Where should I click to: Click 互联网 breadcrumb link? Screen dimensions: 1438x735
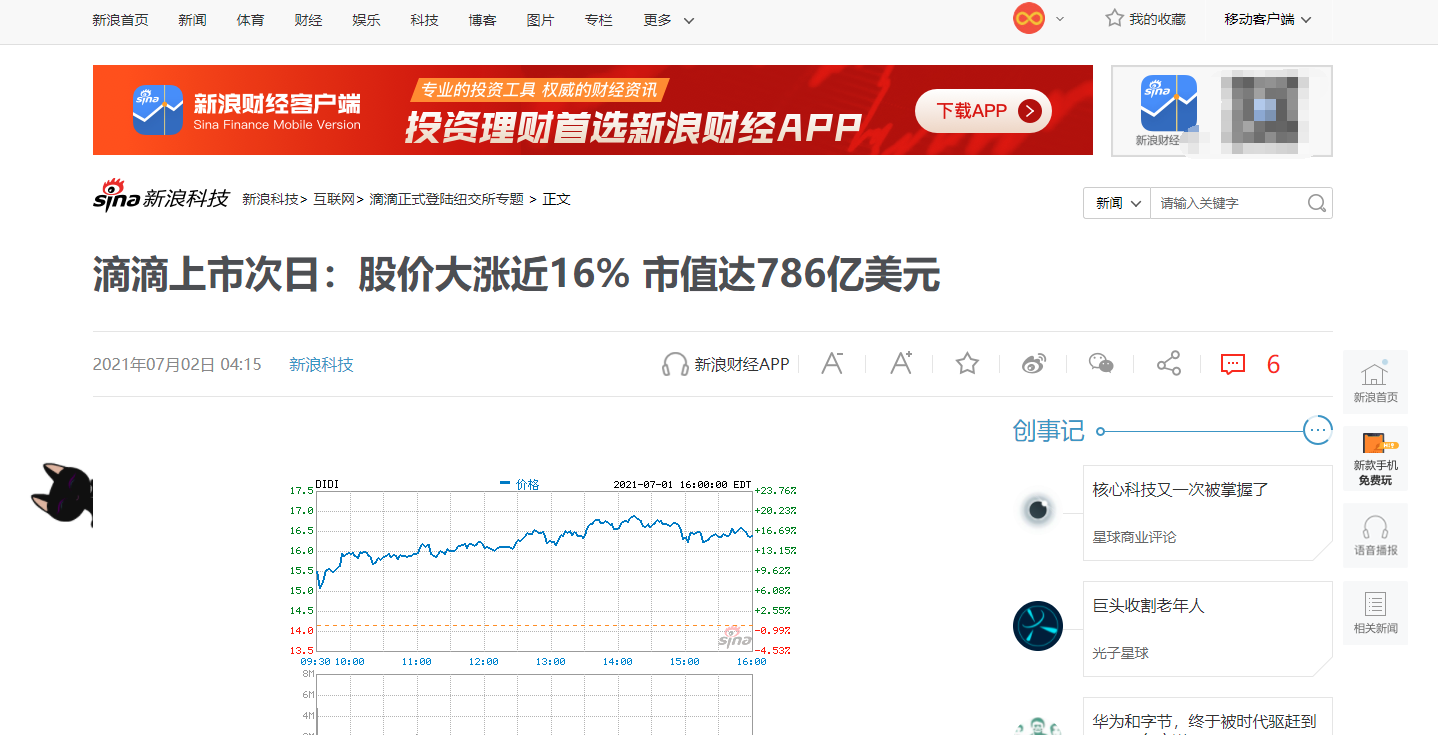pyautogui.click(x=334, y=199)
